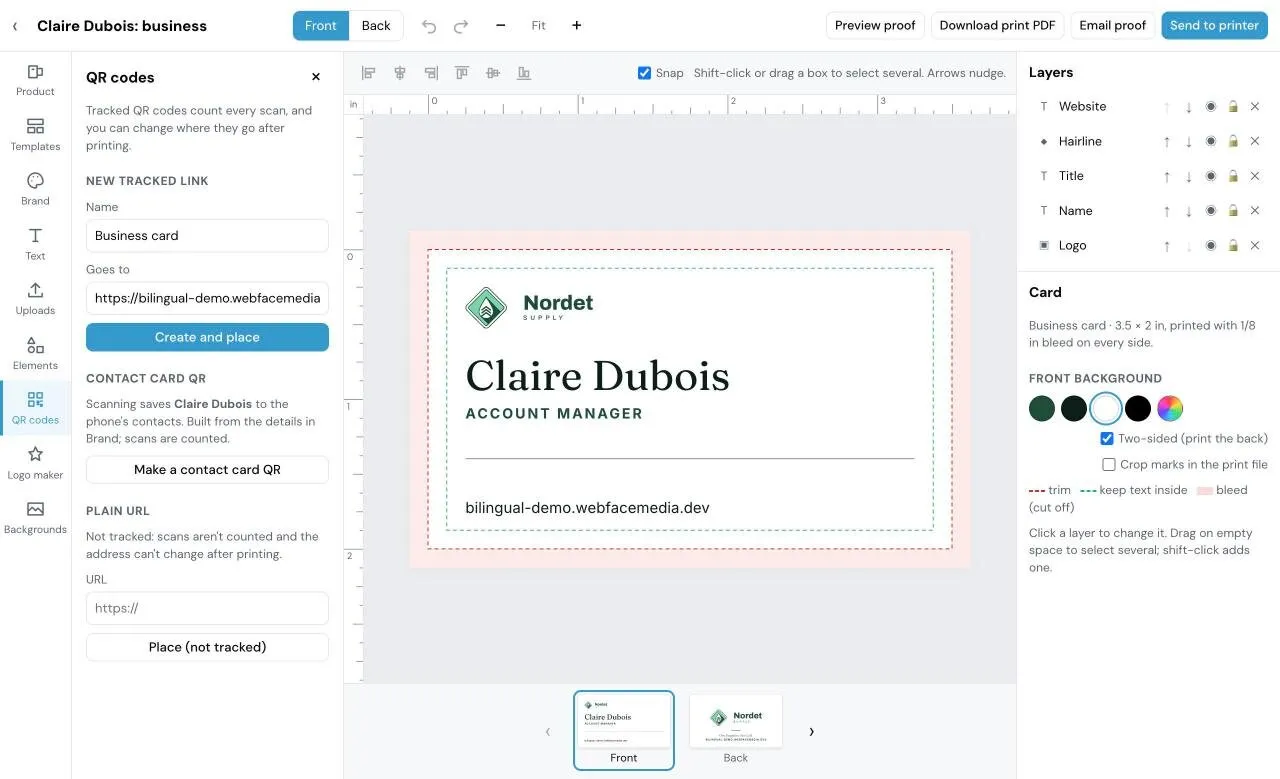The width and height of the screenshot is (1280, 779).
Task: Align selected boxes to the bottom
Action: click(x=523, y=73)
